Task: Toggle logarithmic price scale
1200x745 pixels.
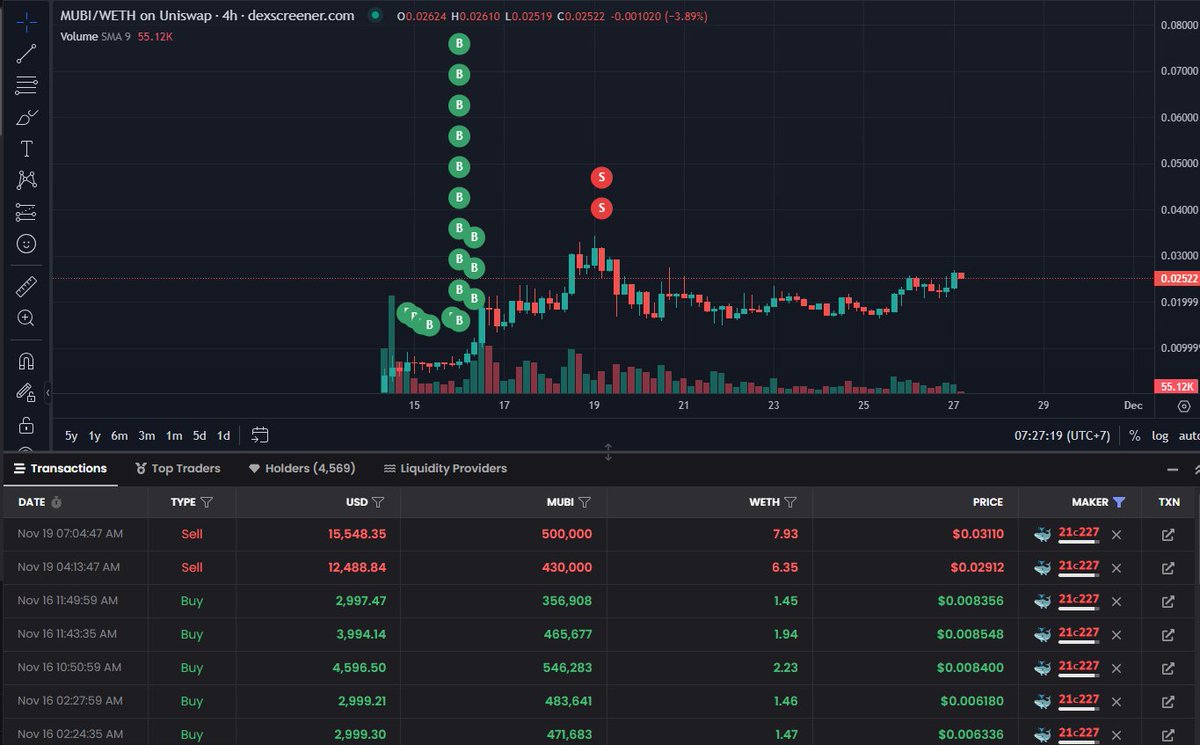Action: point(1160,436)
